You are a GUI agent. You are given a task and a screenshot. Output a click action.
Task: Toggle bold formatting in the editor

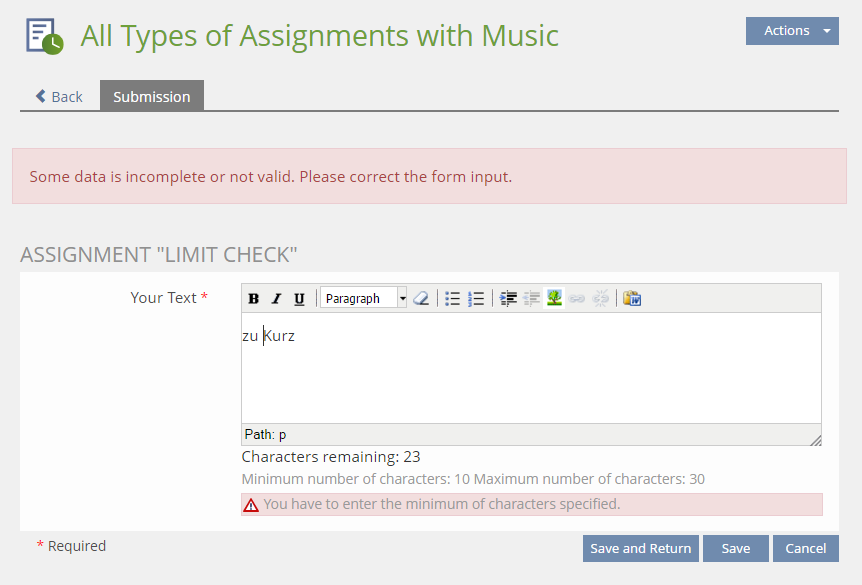click(x=254, y=298)
